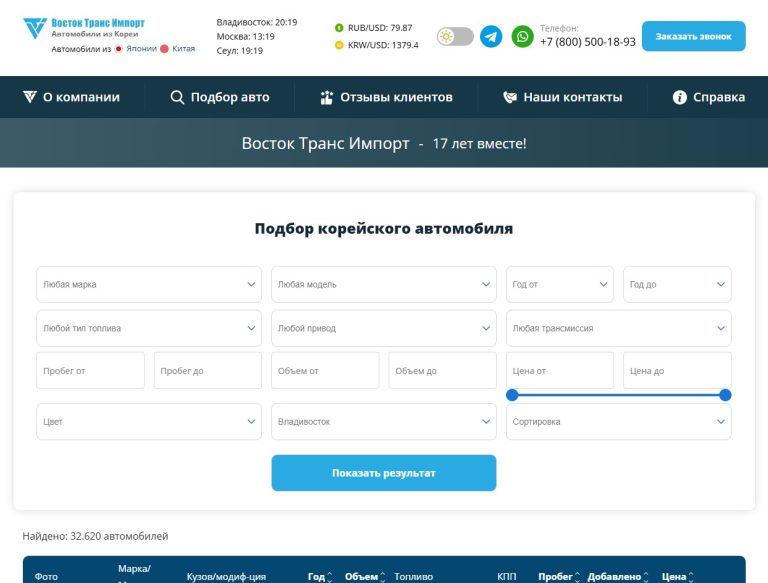
Task: Click the Пробег от input field
Action: [91, 370]
